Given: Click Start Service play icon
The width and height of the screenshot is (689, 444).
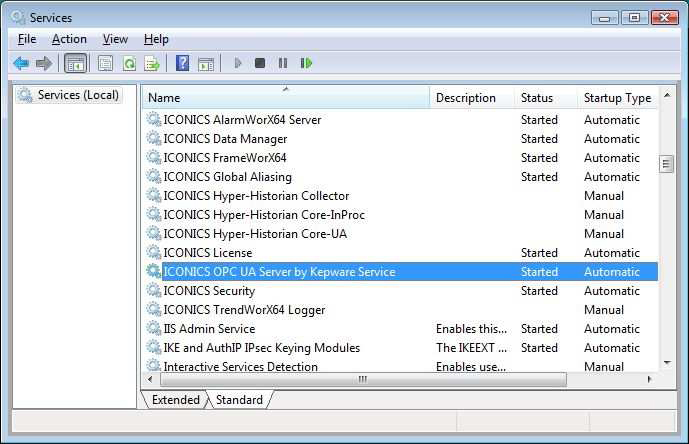Looking at the screenshot, I should [238, 63].
